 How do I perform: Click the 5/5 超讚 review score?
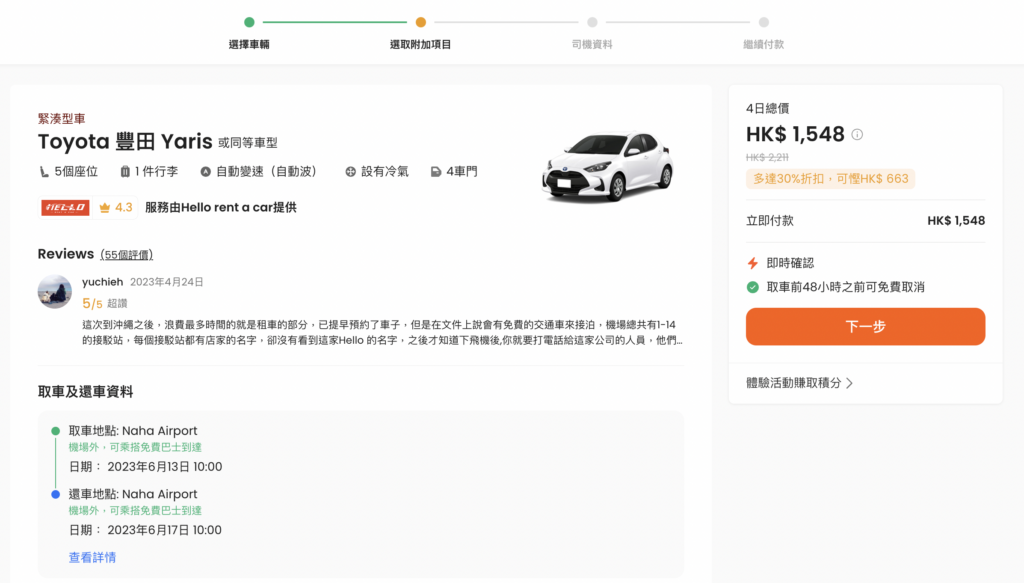pyautogui.click(x=104, y=304)
